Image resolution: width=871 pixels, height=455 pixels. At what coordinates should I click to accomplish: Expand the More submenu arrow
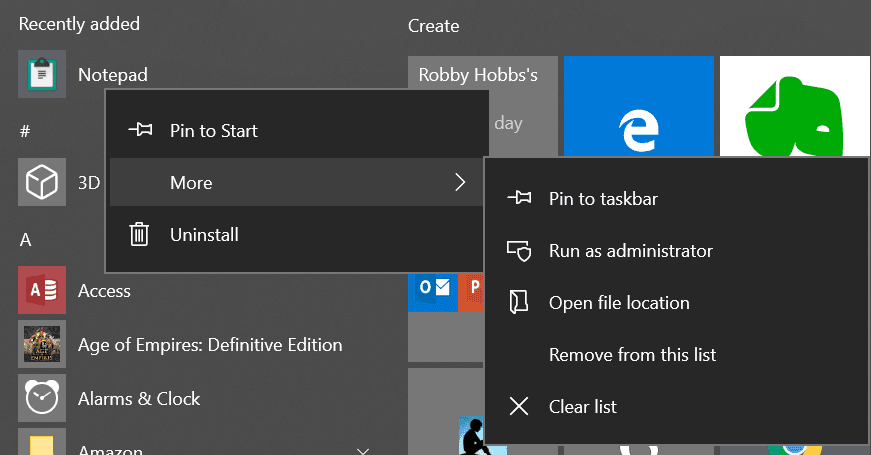460,182
